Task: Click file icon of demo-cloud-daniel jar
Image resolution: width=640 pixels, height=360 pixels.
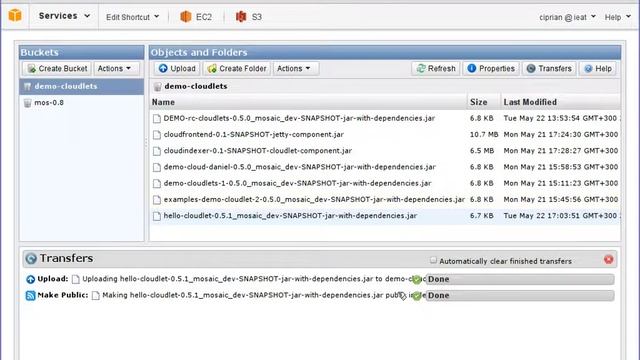Action: [157, 168]
